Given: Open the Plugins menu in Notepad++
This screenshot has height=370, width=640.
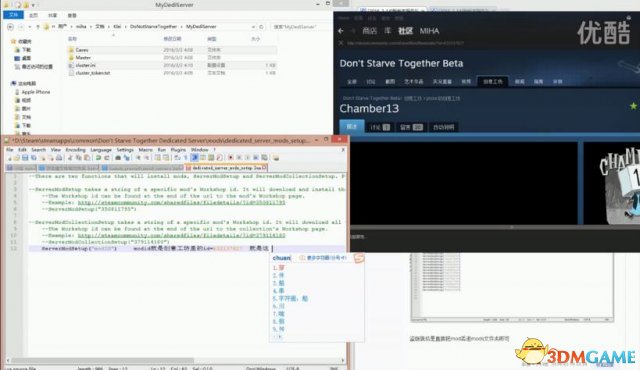Looking at the screenshot, I should click(178, 150).
